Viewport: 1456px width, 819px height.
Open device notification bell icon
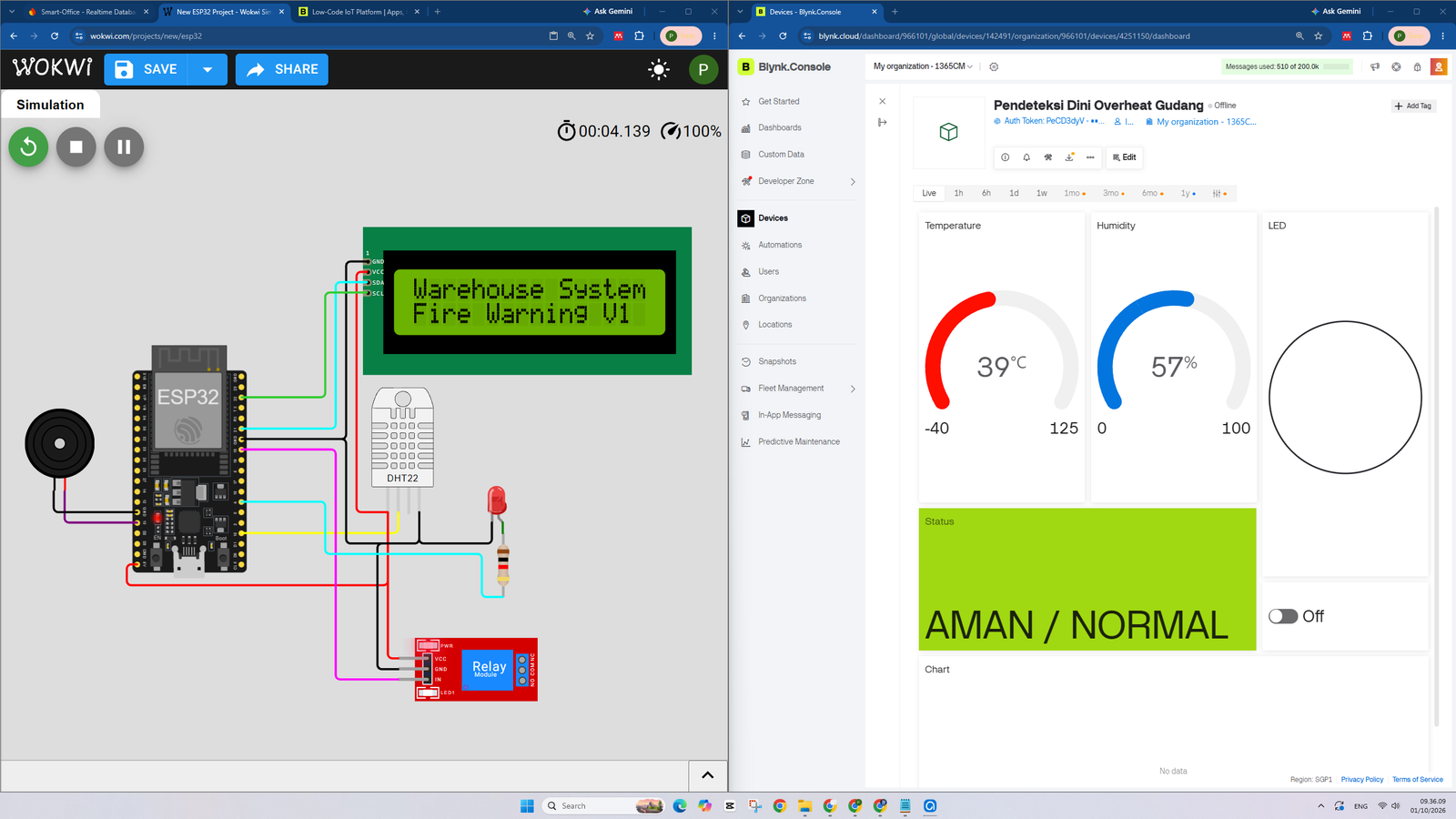pos(1026,157)
